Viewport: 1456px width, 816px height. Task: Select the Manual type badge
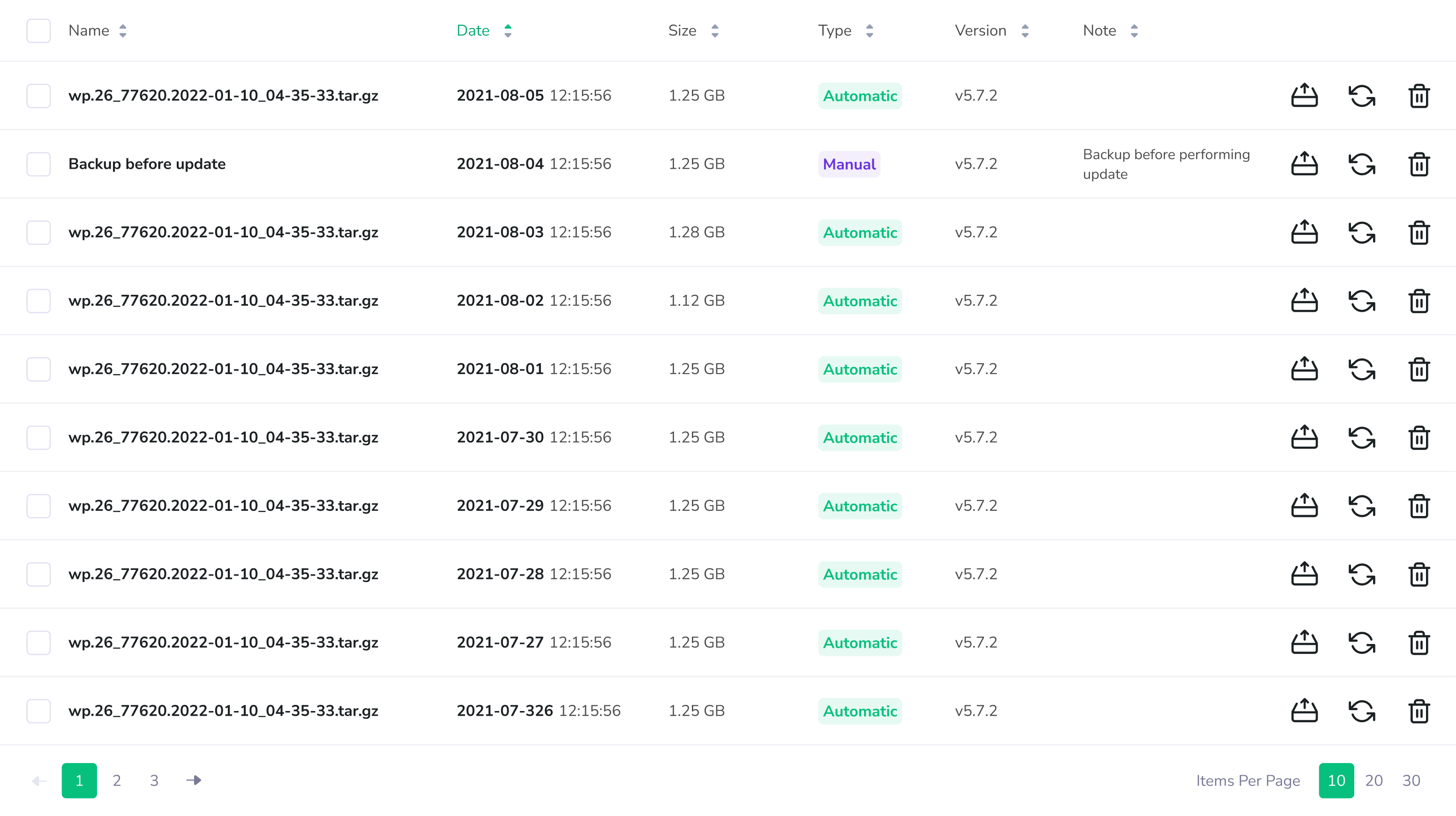click(x=849, y=164)
